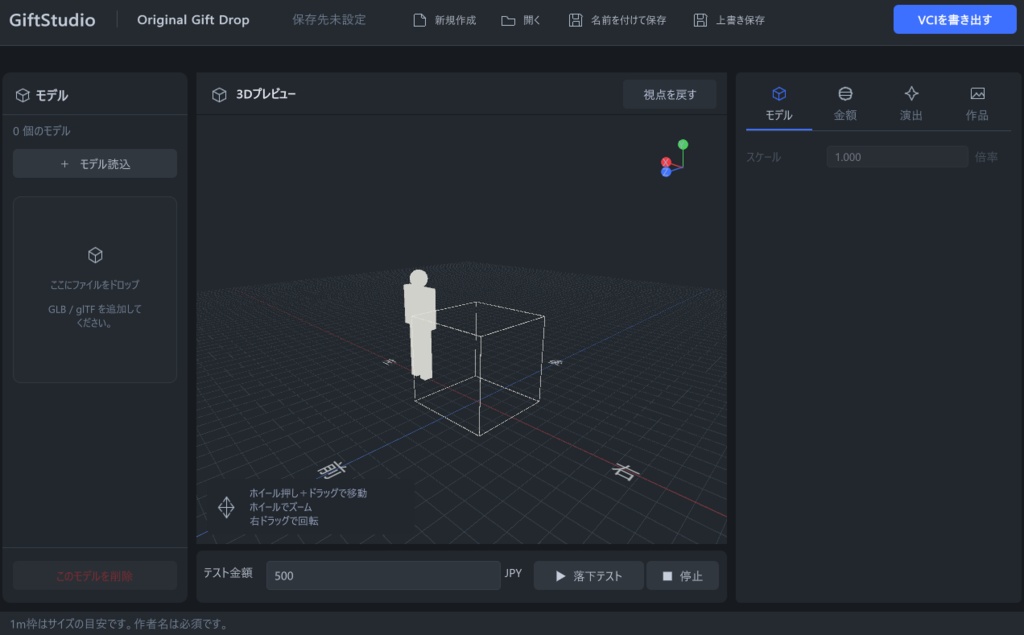Click the cube icon in file drop zone
Screen dimensions: 1024x635
(x=95, y=255)
